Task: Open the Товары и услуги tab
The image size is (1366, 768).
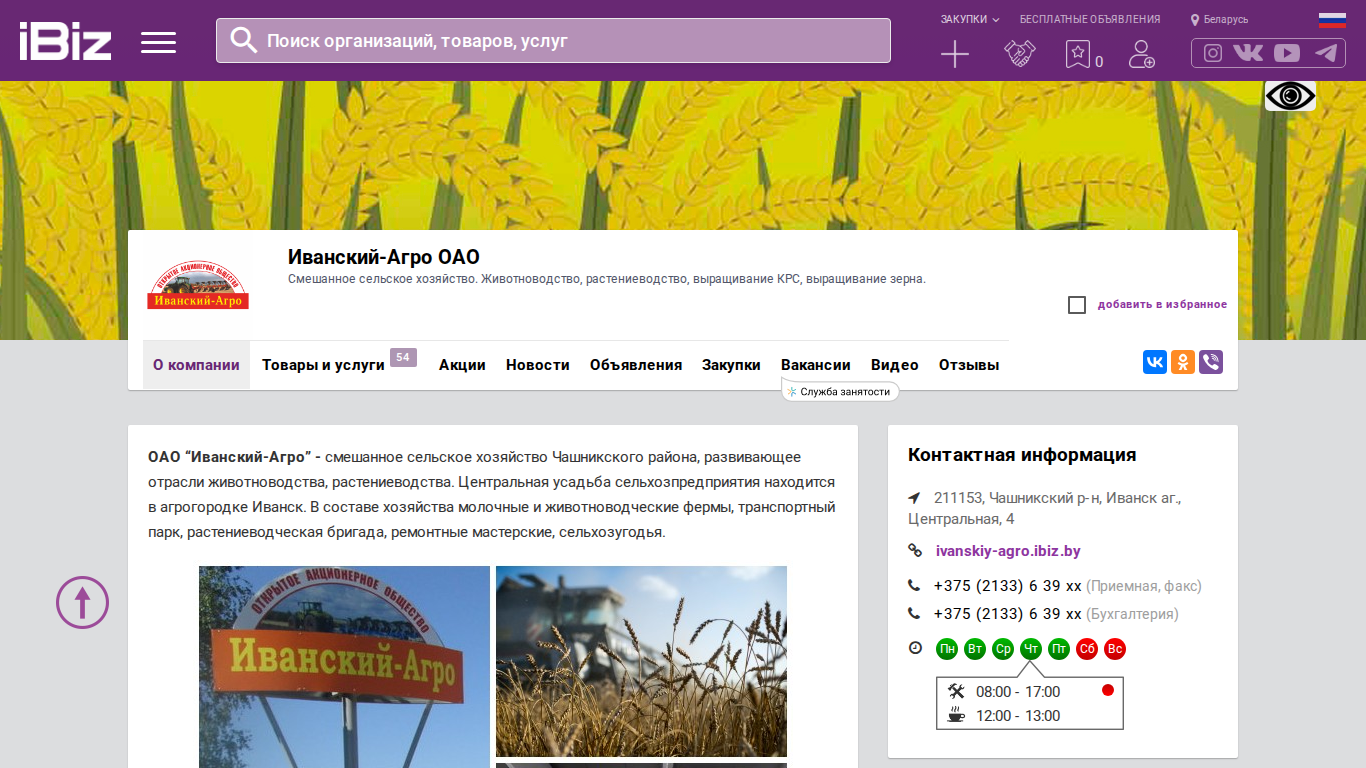Action: click(x=323, y=365)
